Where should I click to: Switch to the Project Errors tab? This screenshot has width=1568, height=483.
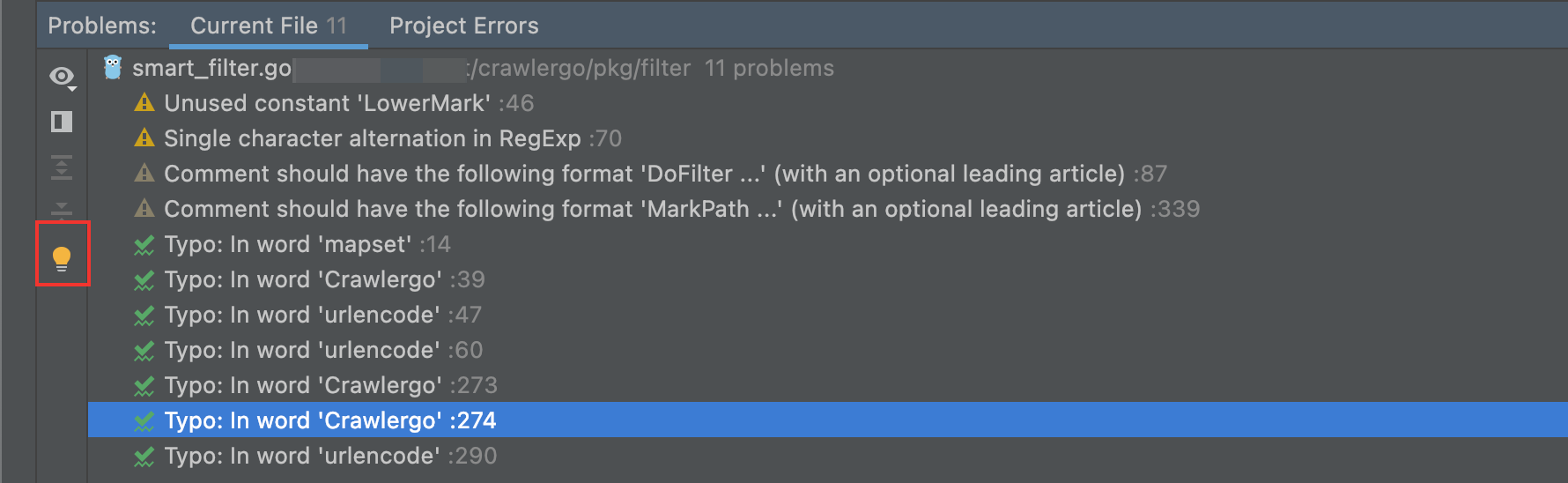[x=464, y=26]
